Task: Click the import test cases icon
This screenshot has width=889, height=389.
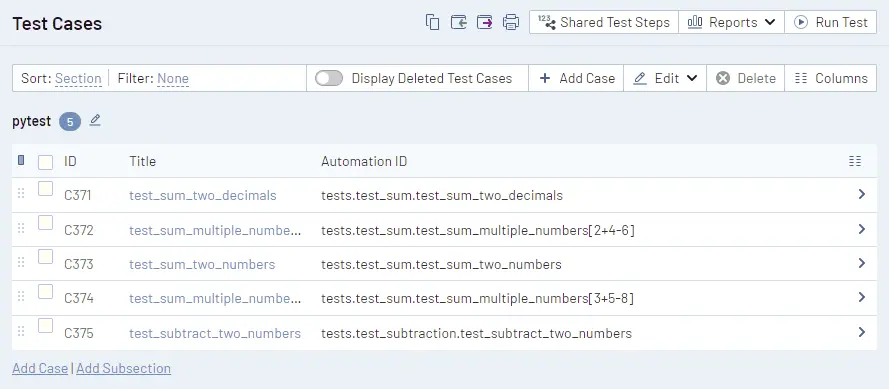Action: point(459,22)
